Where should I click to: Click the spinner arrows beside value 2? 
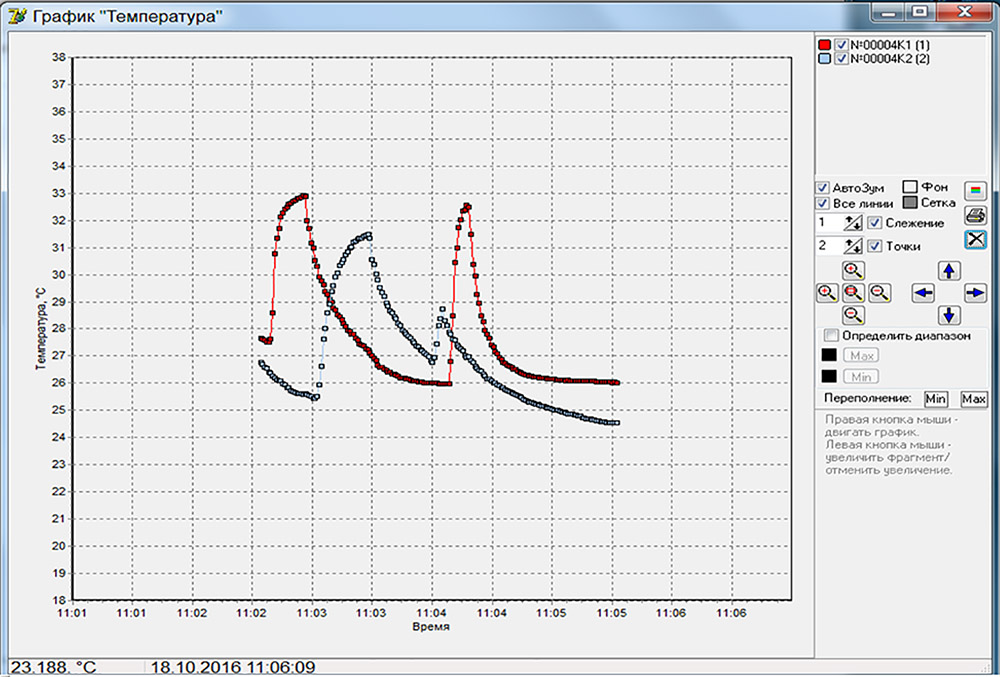coord(854,246)
